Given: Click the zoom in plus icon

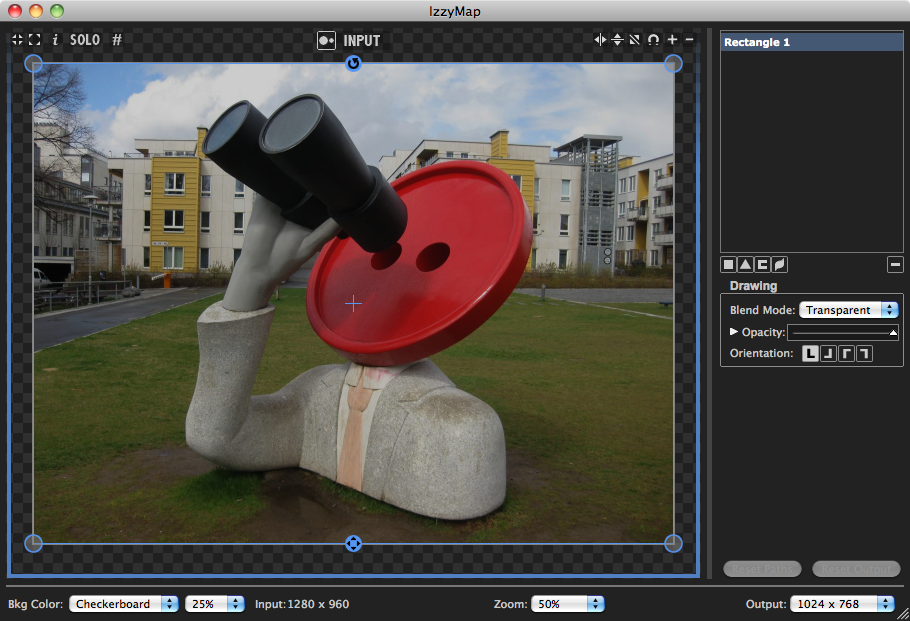Looking at the screenshot, I should (672, 40).
